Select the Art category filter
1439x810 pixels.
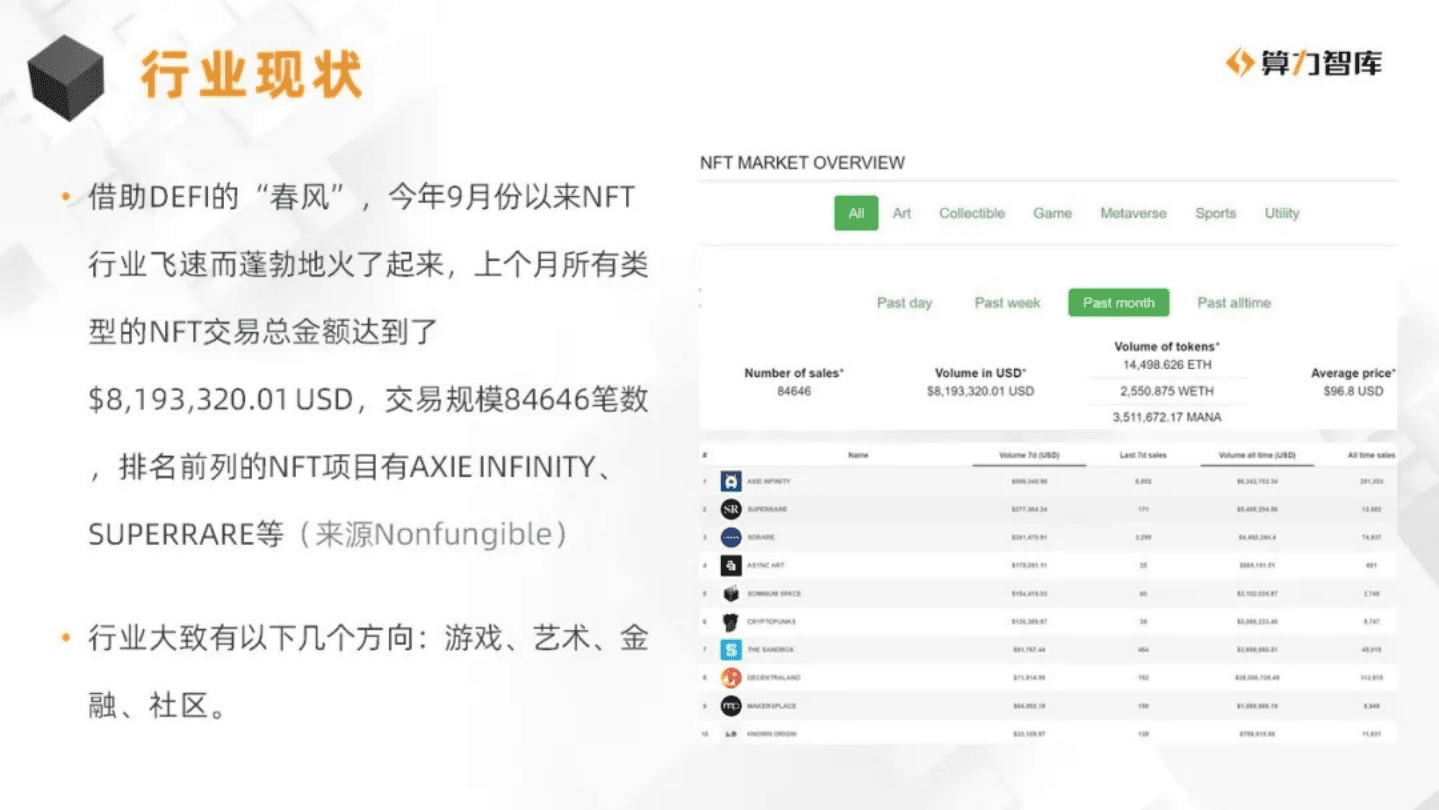[901, 213]
